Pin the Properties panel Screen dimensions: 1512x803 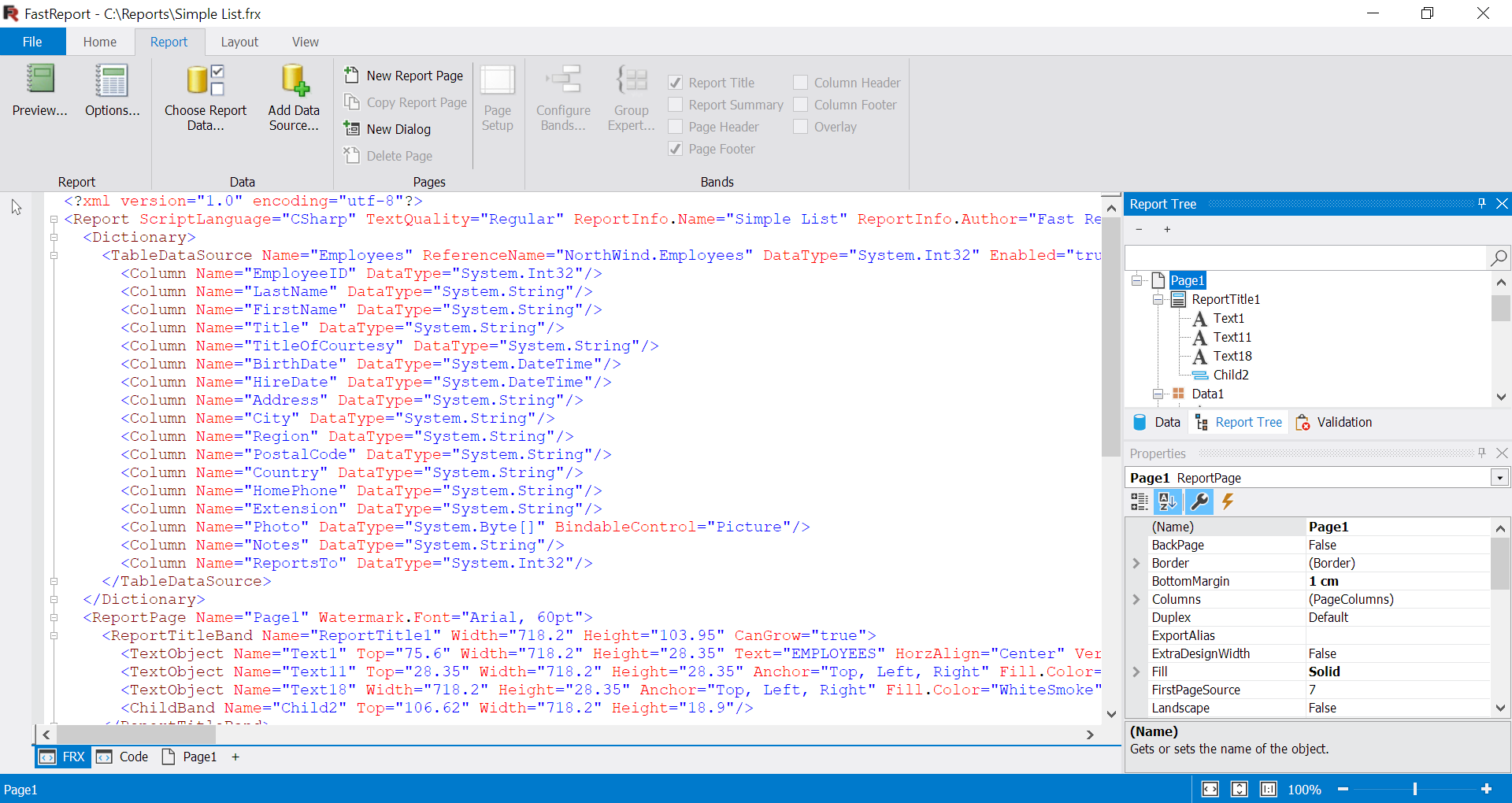tap(1481, 453)
